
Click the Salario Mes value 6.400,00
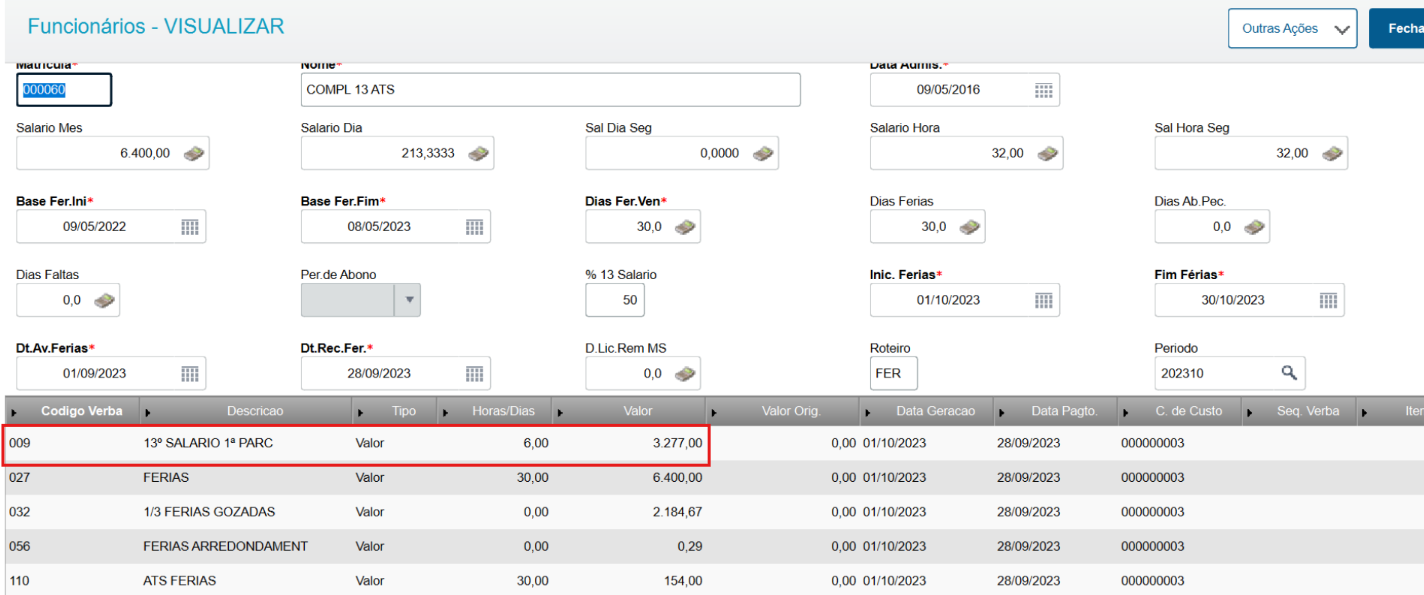[145, 153]
